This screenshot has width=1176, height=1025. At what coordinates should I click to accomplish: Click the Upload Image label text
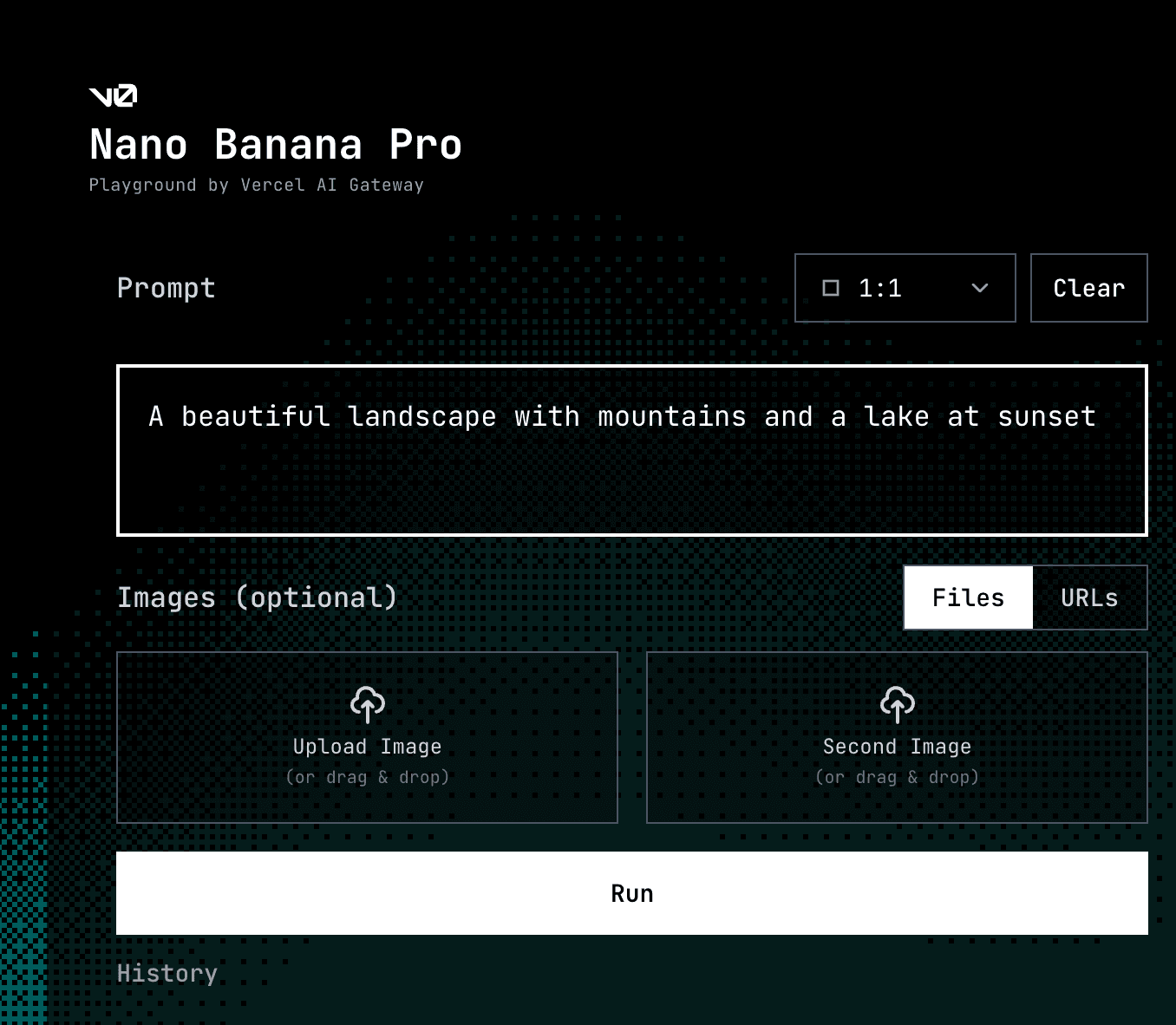(367, 747)
